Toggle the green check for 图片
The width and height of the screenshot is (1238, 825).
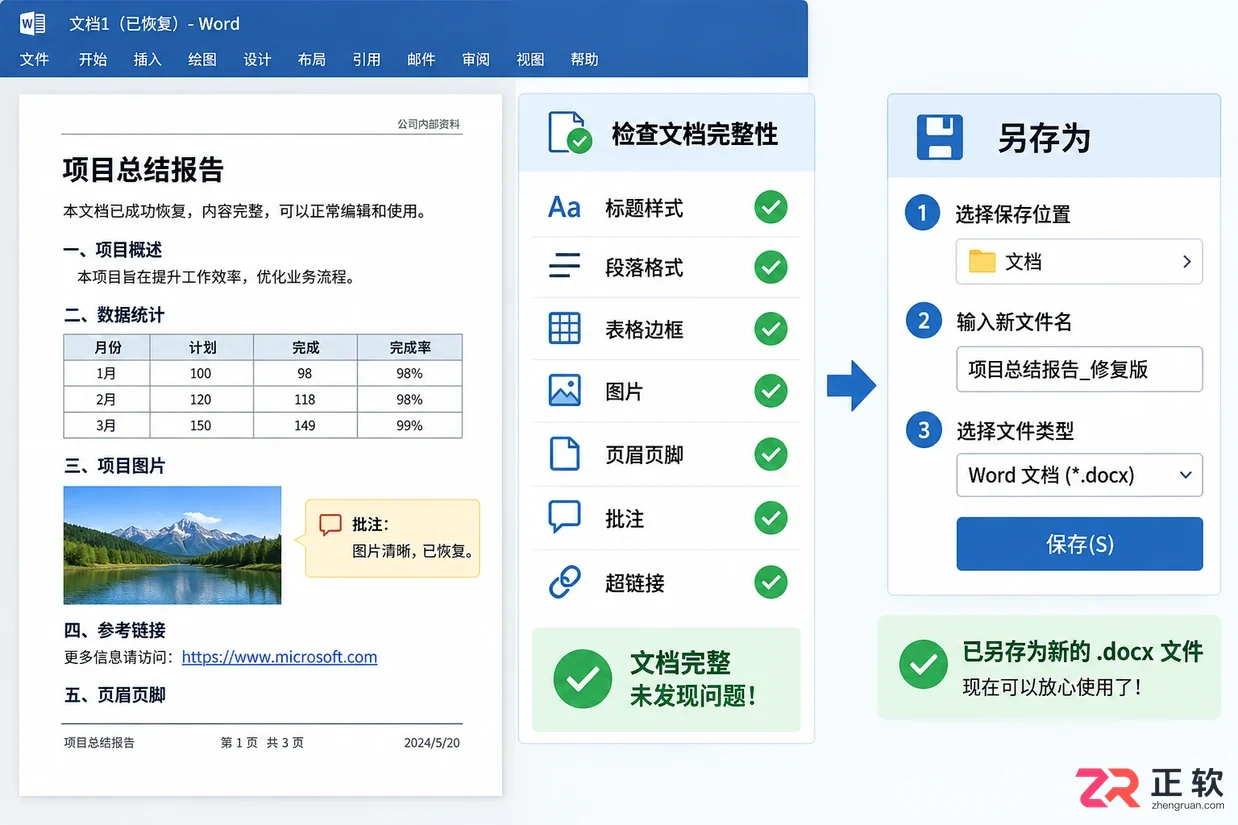770,391
